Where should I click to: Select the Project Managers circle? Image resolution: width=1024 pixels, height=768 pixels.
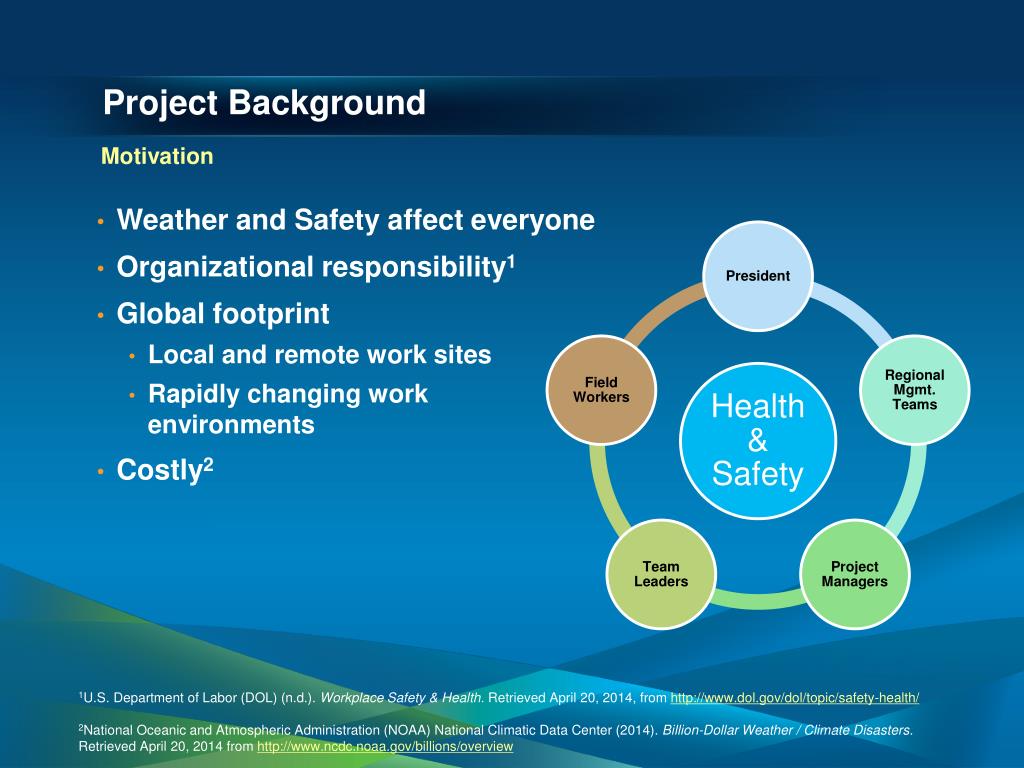click(854, 574)
